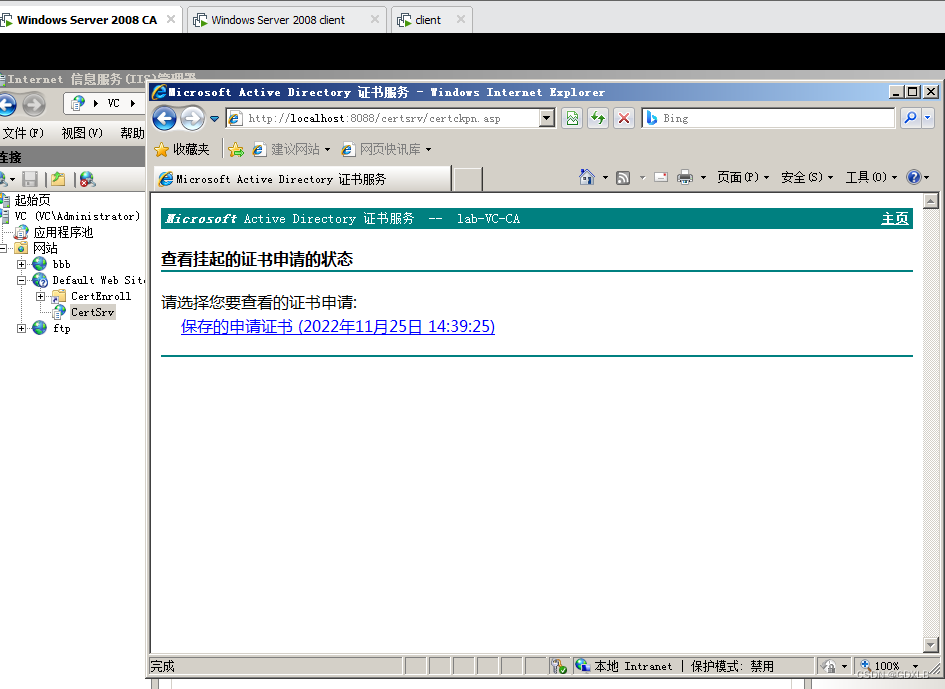Select the VC (VC\Administrator) server node
This screenshot has width=945, height=689.
click(77, 216)
